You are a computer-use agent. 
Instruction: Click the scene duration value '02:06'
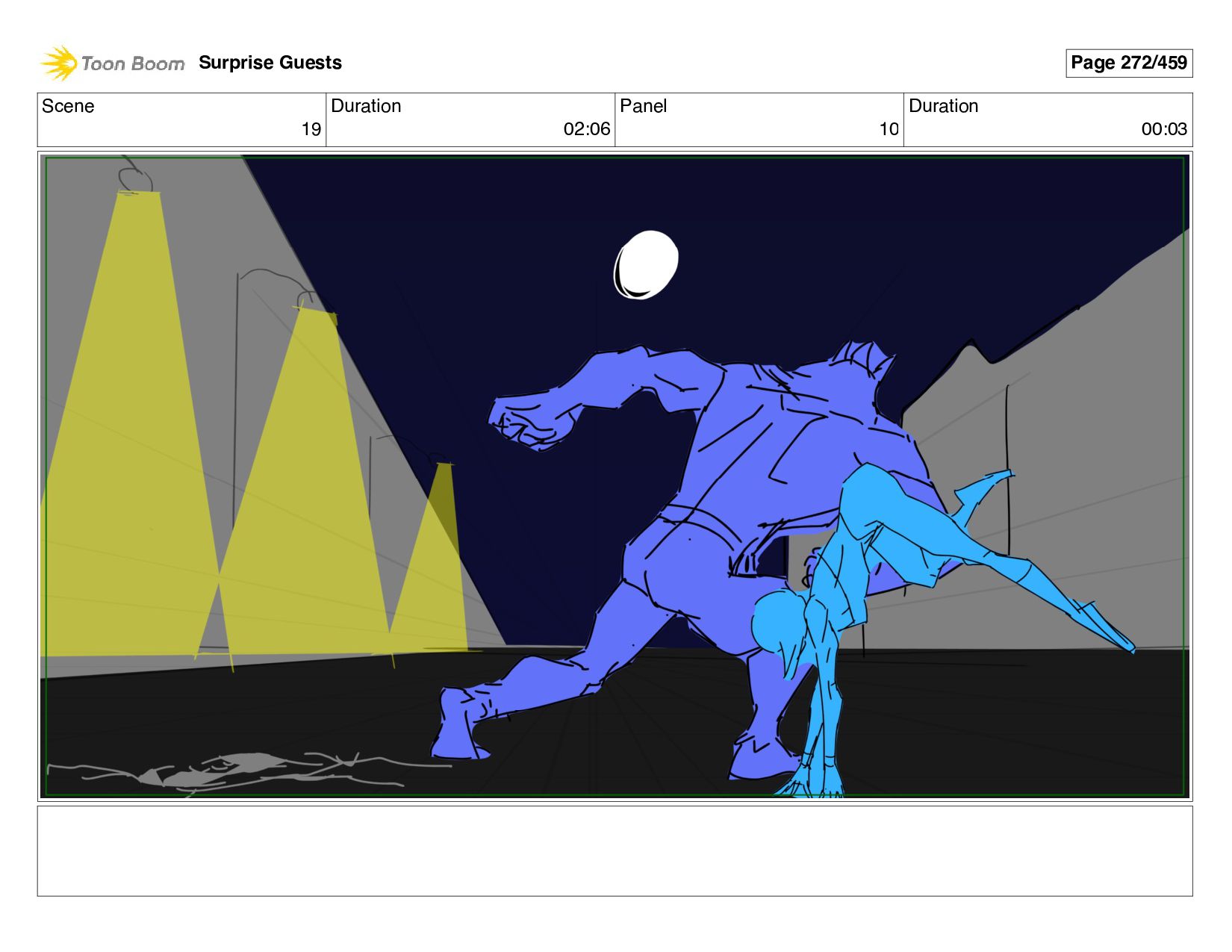[x=587, y=129]
